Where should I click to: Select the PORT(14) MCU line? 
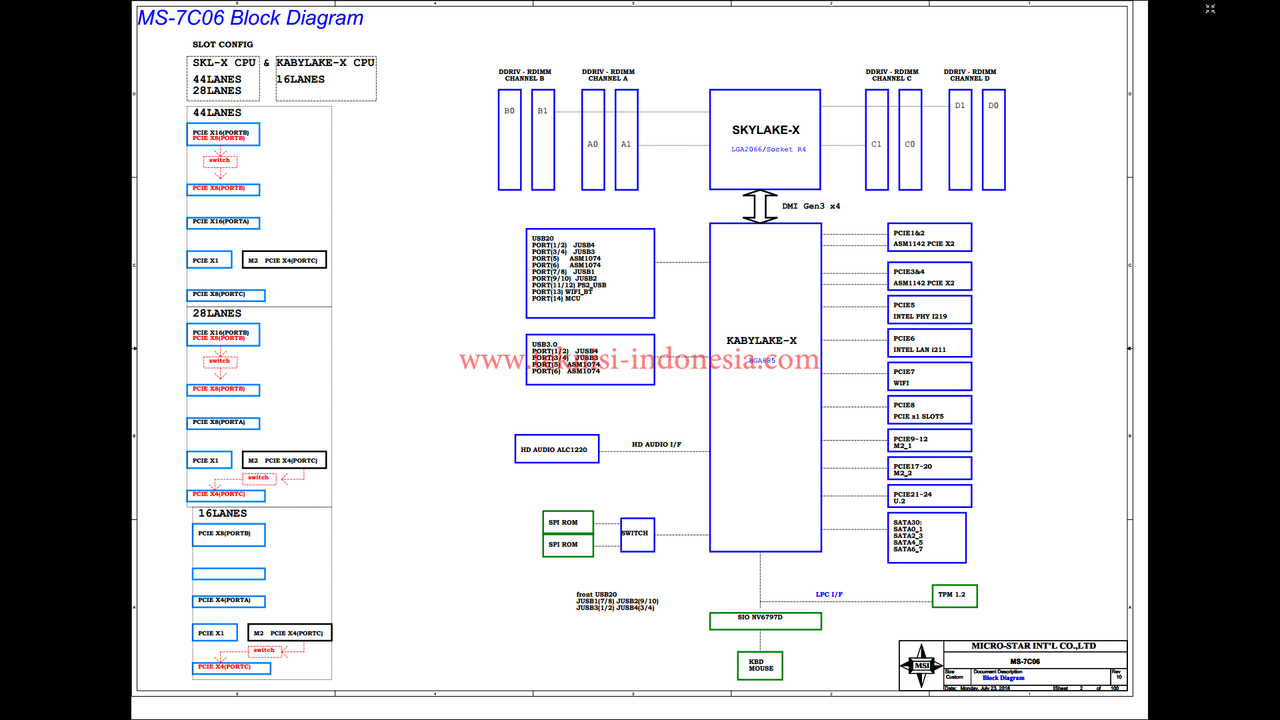[x=556, y=299]
